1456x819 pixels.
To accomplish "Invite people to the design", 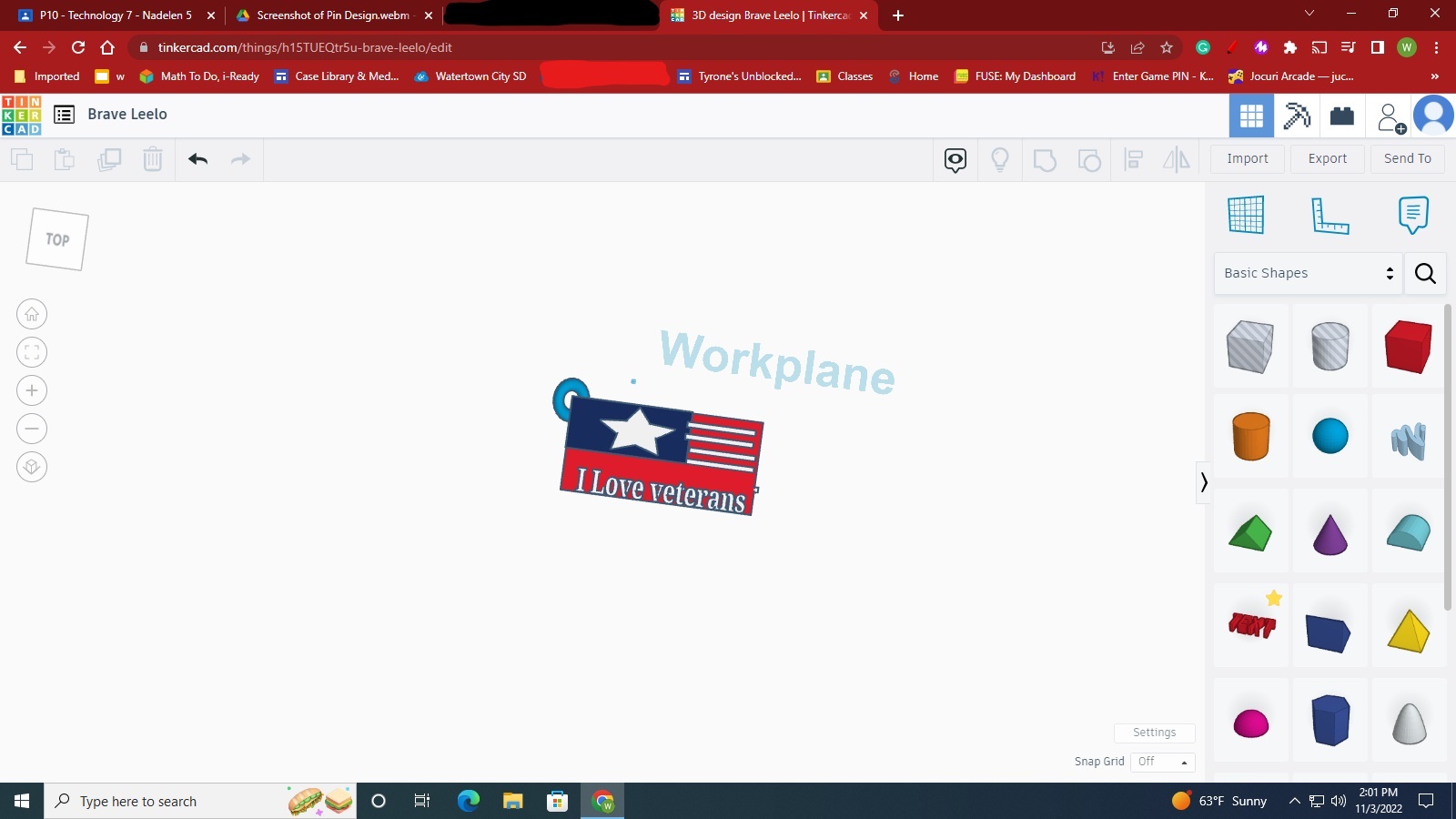I will [x=1391, y=117].
